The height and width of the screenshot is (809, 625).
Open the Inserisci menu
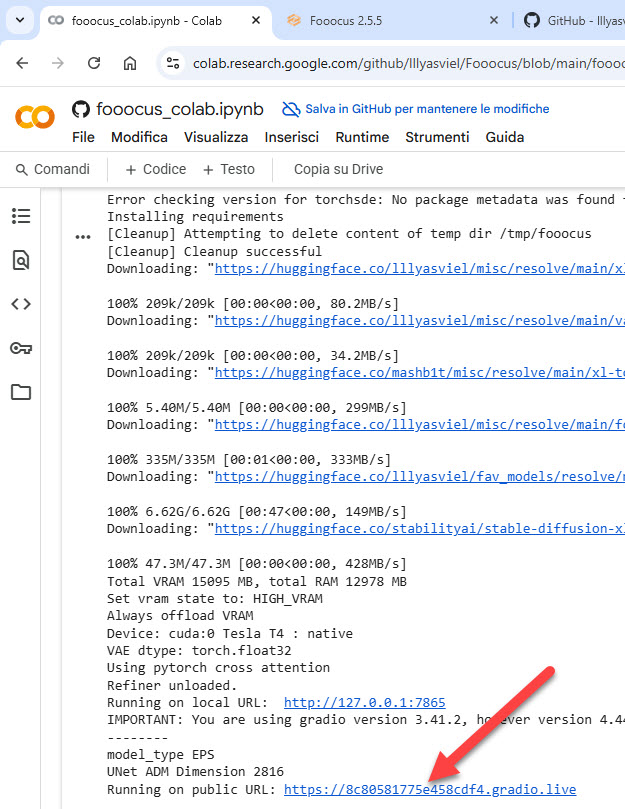click(292, 137)
